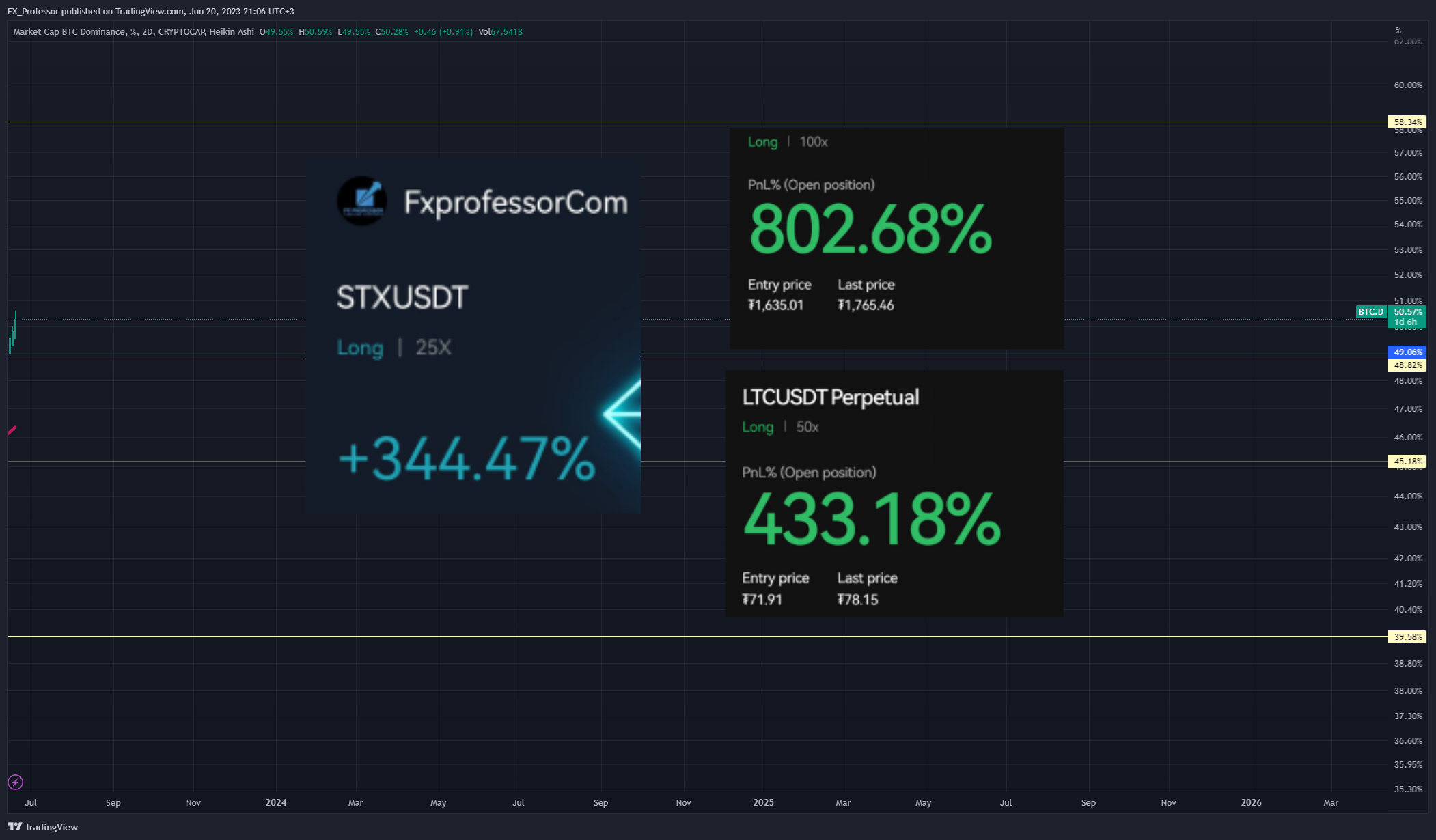Viewport: 1436px width, 840px height.
Task: Select the entry price ₮71.91
Action: click(762, 600)
